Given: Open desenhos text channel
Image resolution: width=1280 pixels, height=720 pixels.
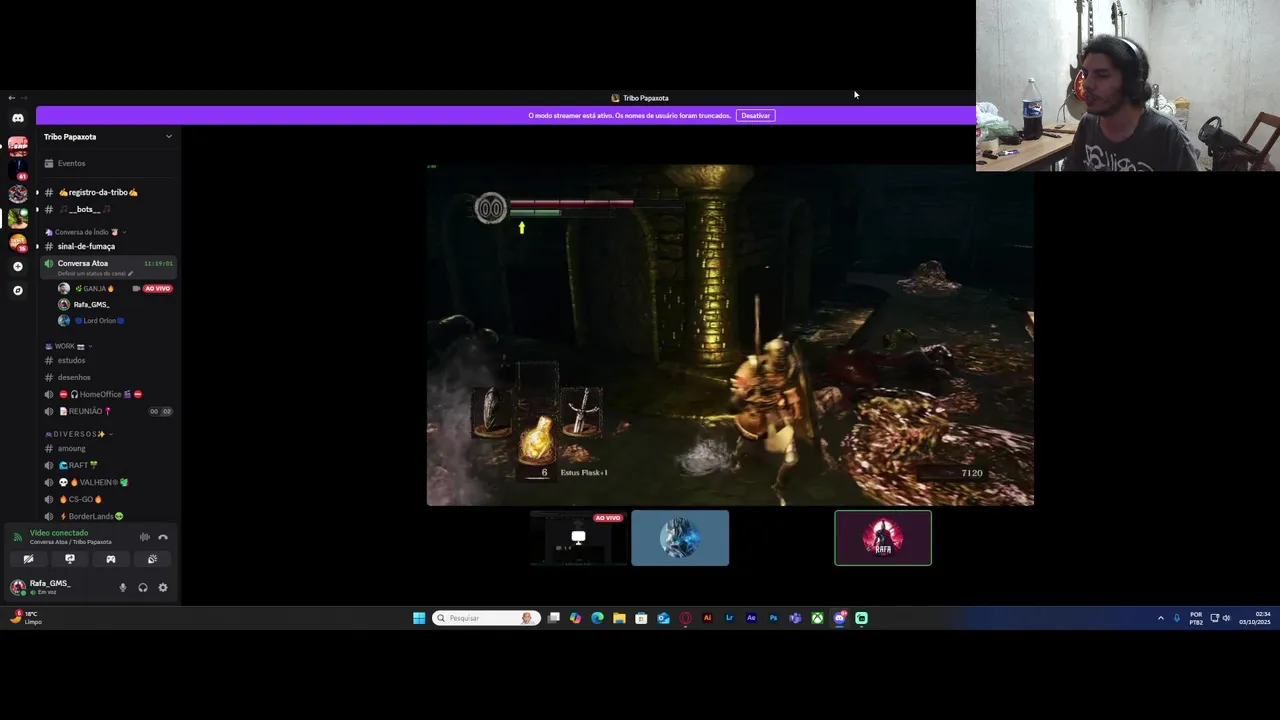Looking at the screenshot, I should pos(74,377).
